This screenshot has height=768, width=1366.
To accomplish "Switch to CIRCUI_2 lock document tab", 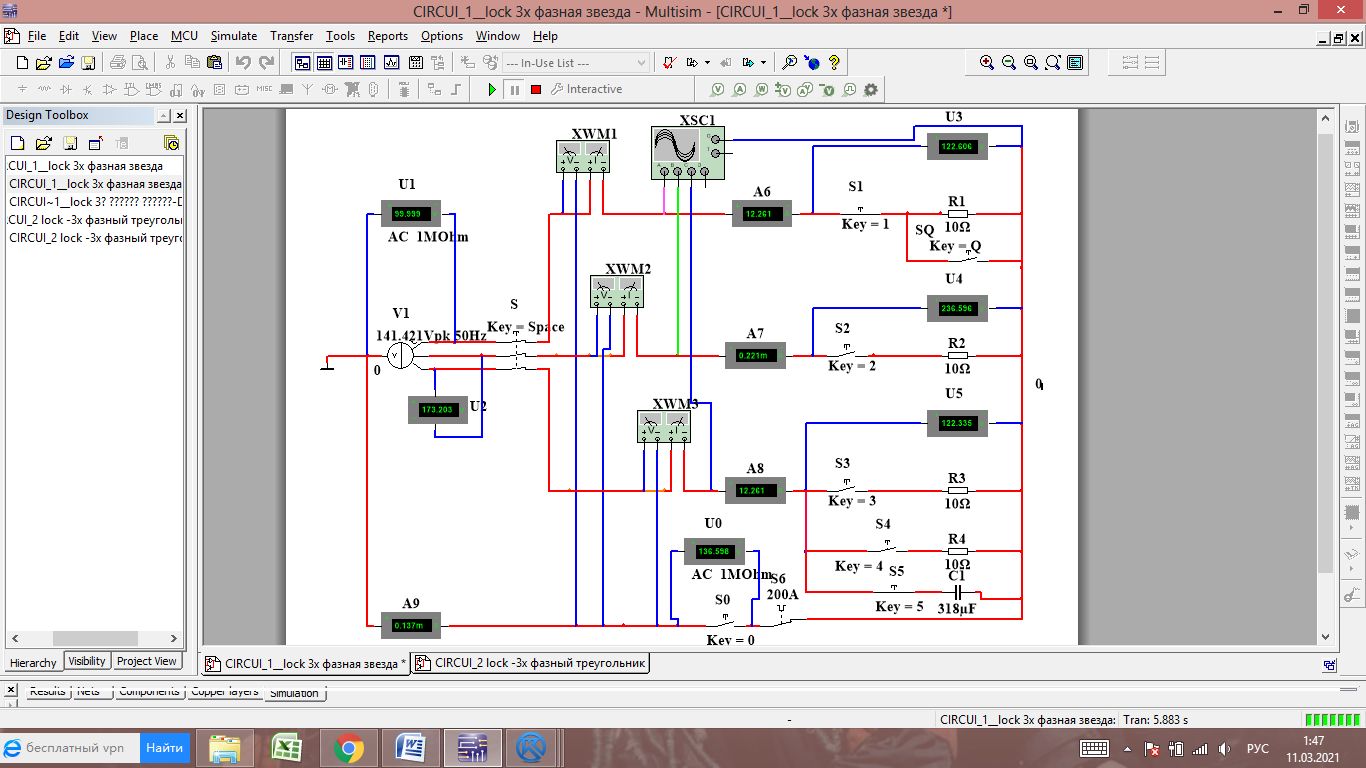I will click(530, 663).
